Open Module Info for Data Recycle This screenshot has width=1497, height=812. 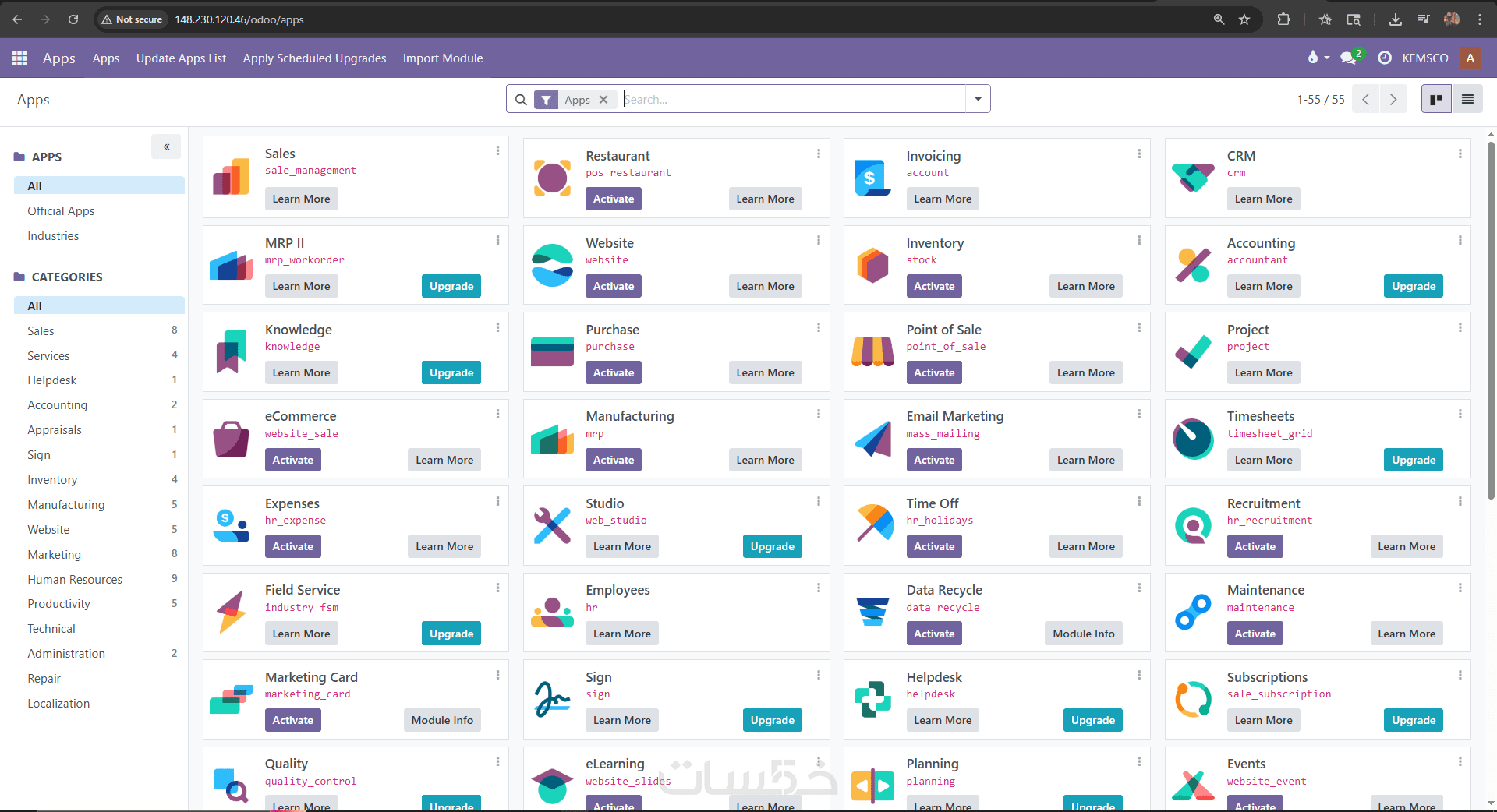(1084, 634)
